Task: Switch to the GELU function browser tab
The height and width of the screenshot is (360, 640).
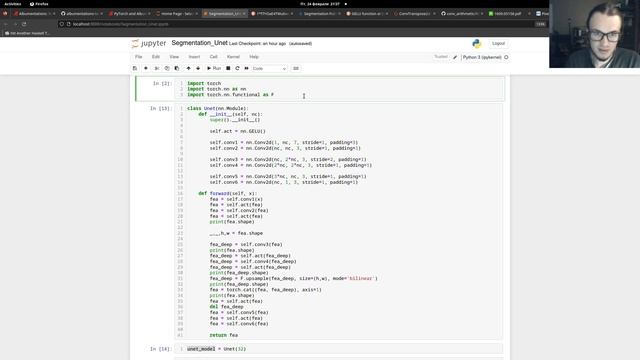Action: (x=367, y=13)
